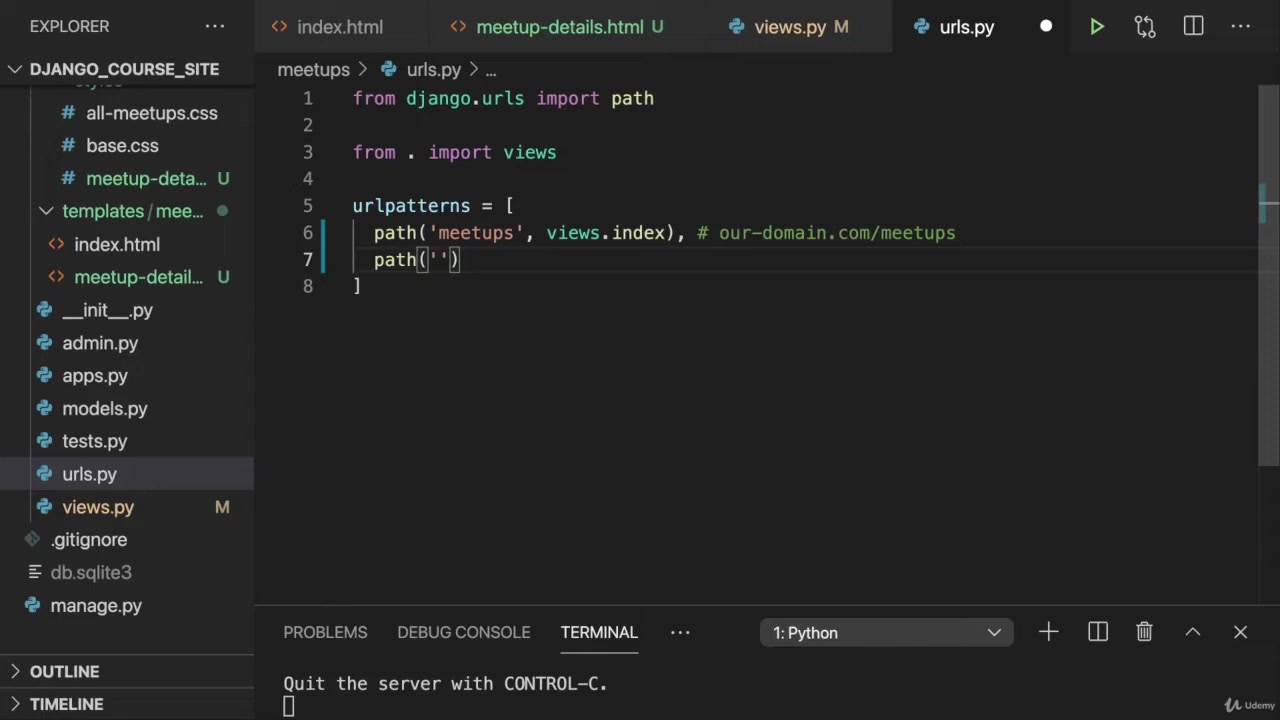Maximize terminal panel with up chevron
Screen dimensions: 1280x720
coord(1192,632)
